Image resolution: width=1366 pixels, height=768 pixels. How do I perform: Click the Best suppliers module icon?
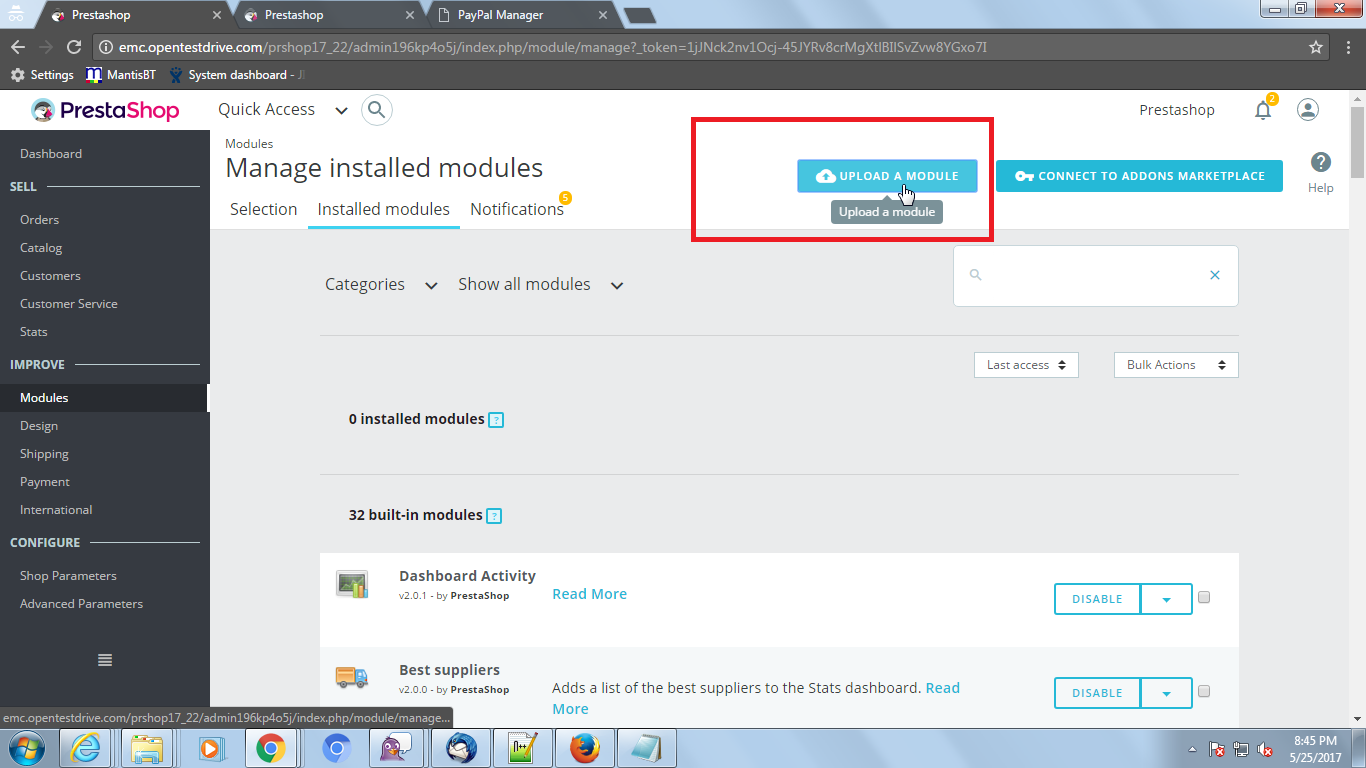tap(352, 677)
